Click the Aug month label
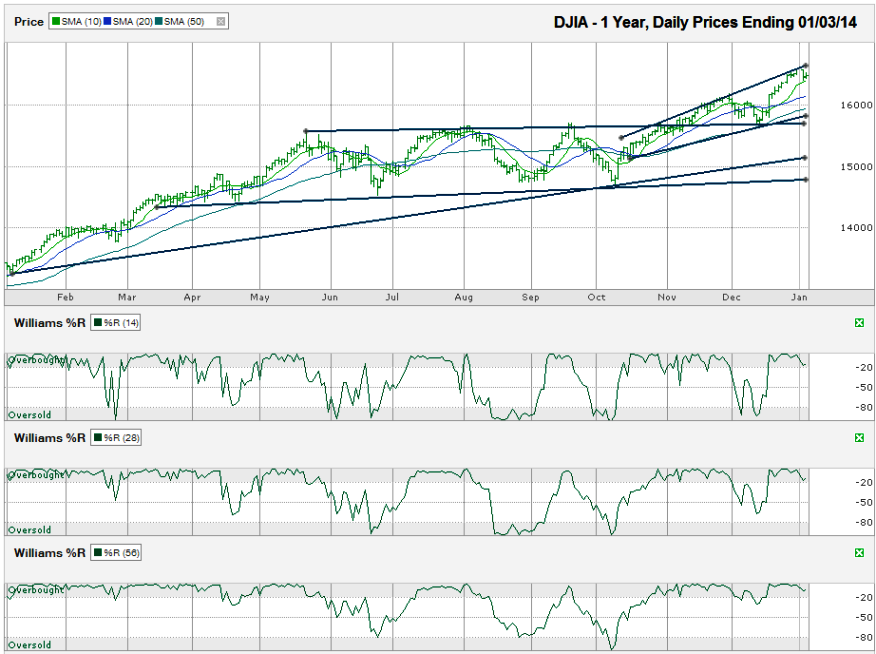This screenshot has width=876, height=654. point(464,297)
